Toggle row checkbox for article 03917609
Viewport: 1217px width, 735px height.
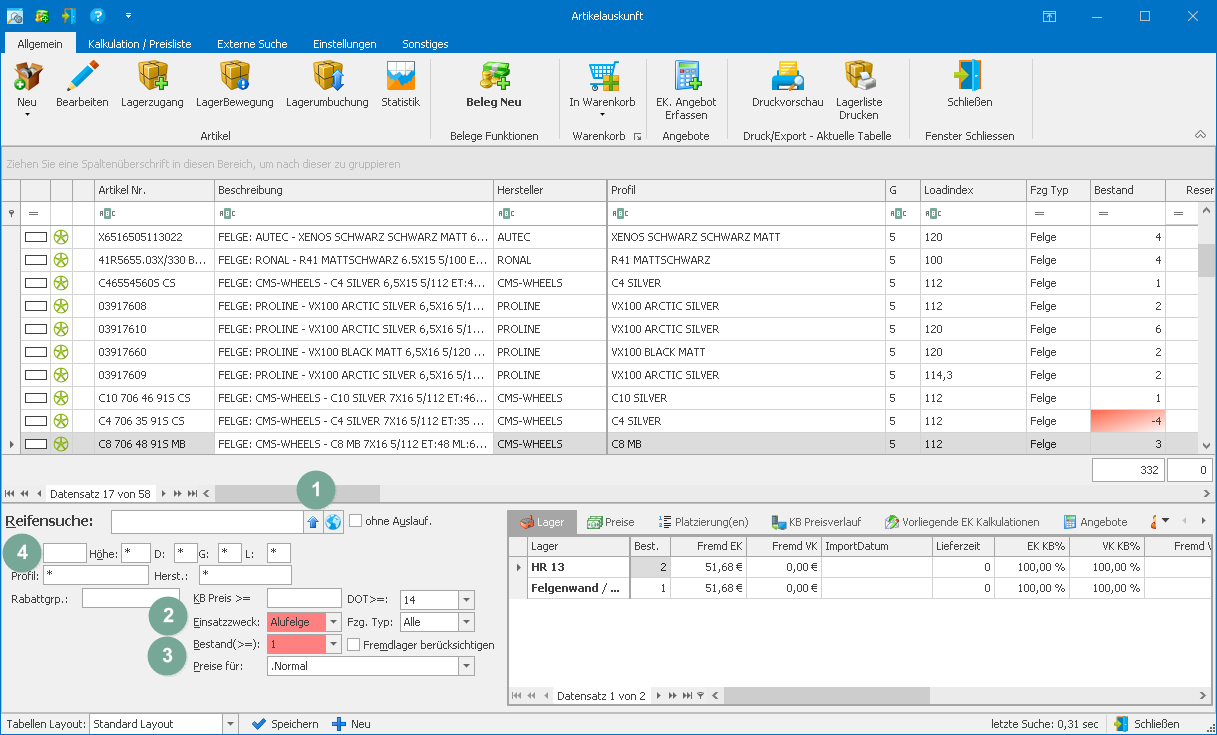tap(36, 375)
